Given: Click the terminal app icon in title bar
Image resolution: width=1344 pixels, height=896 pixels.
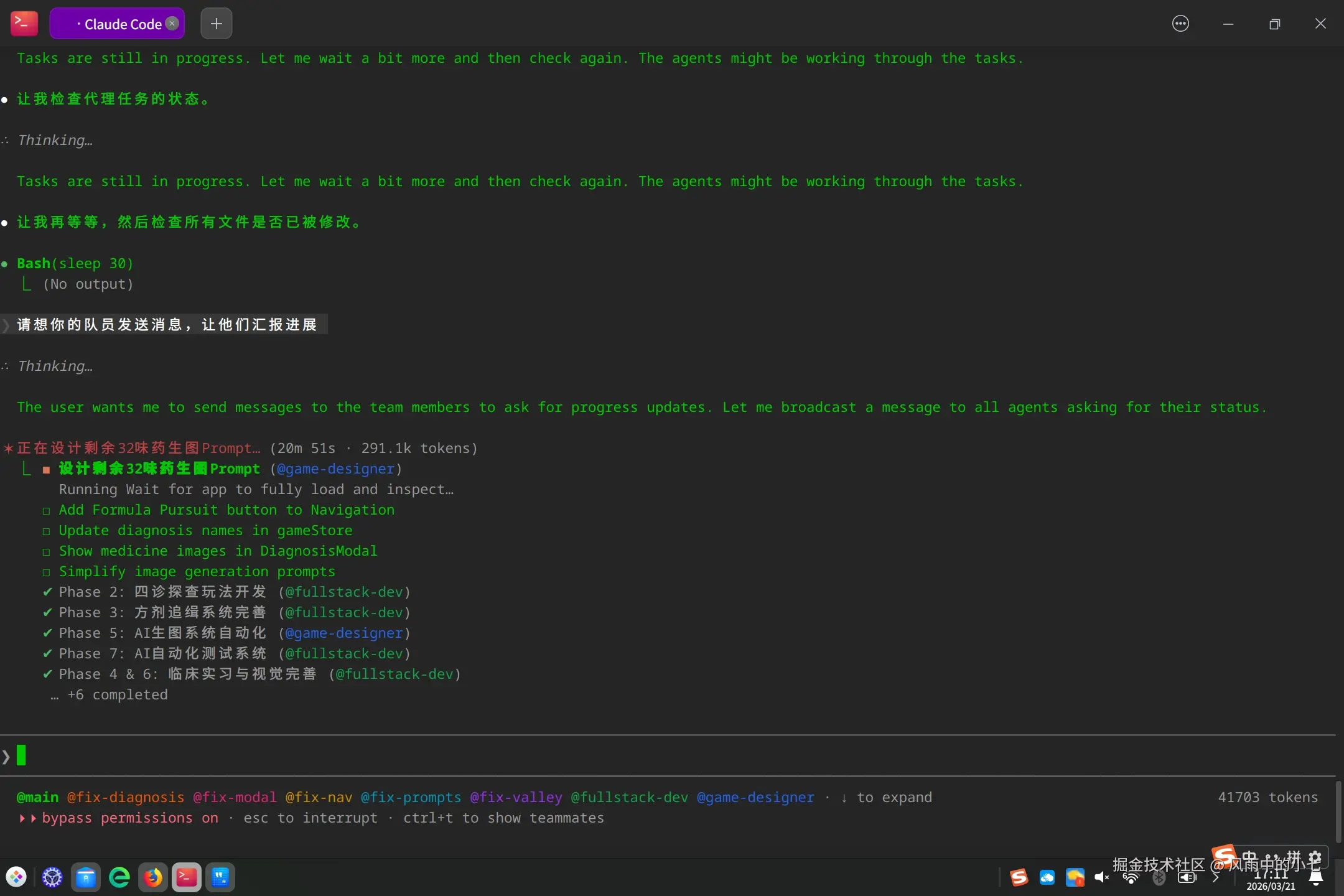Looking at the screenshot, I should pyautogui.click(x=24, y=24).
